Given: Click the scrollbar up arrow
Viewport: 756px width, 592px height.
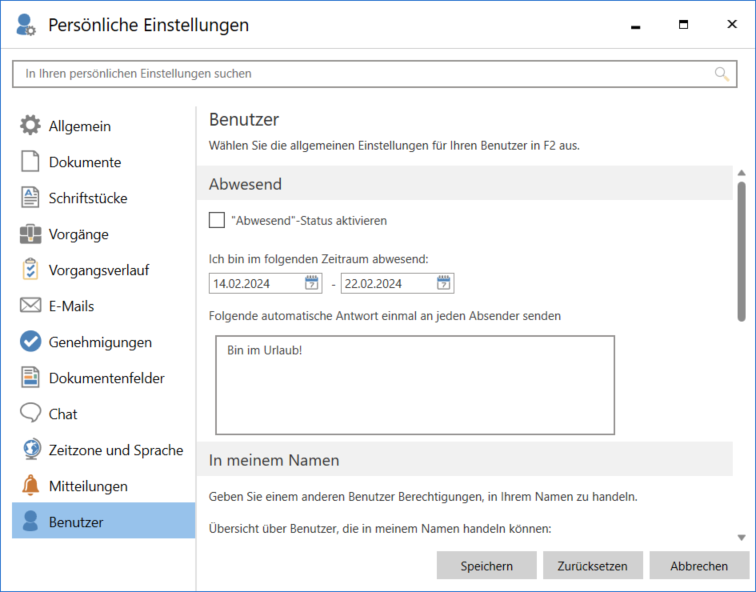Looking at the screenshot, I should [x=742, y=173].
